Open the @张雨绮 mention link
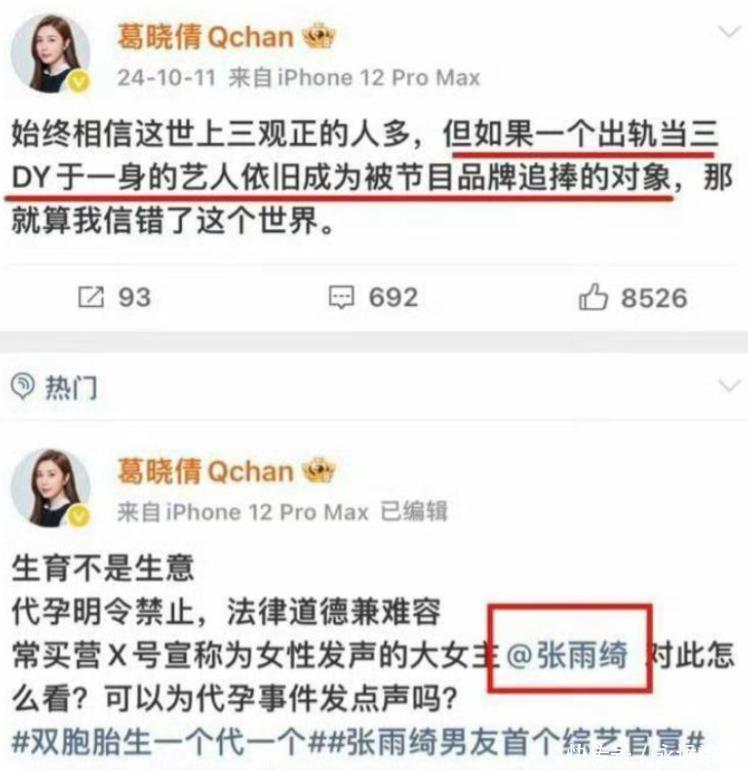The width and height of the screenshot is (748, 770). [567, 655]
